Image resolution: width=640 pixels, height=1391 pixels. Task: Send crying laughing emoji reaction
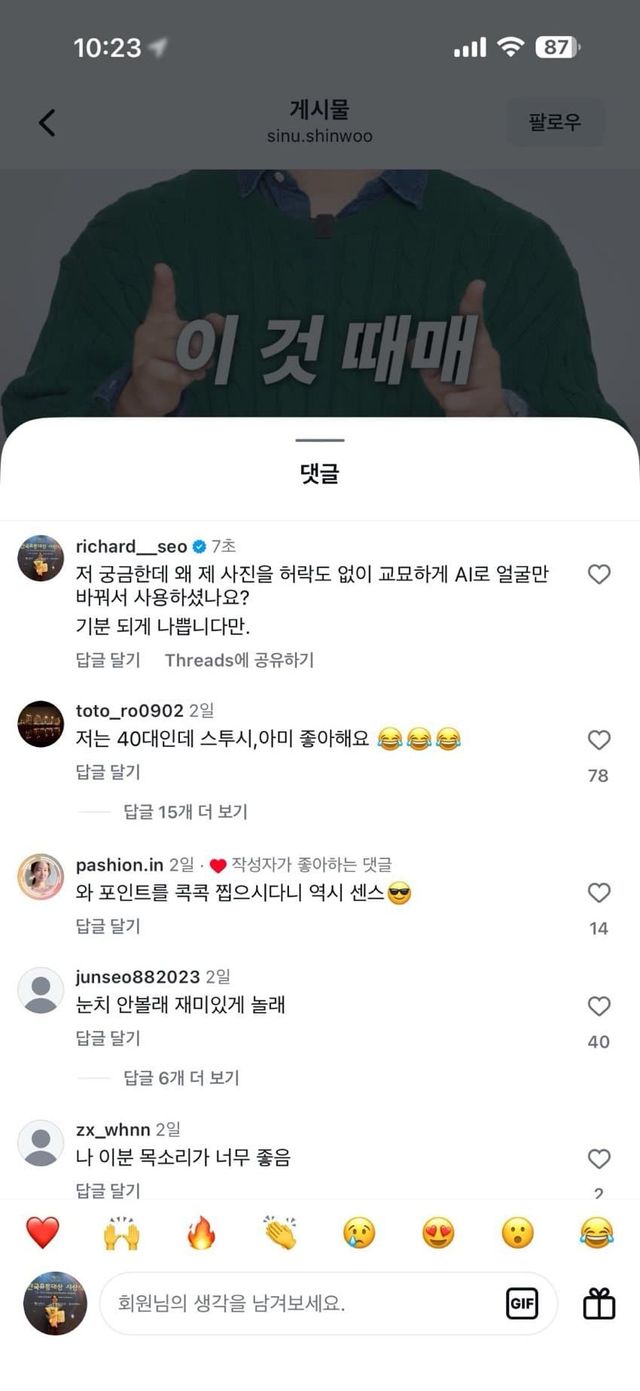[597, 1233]
